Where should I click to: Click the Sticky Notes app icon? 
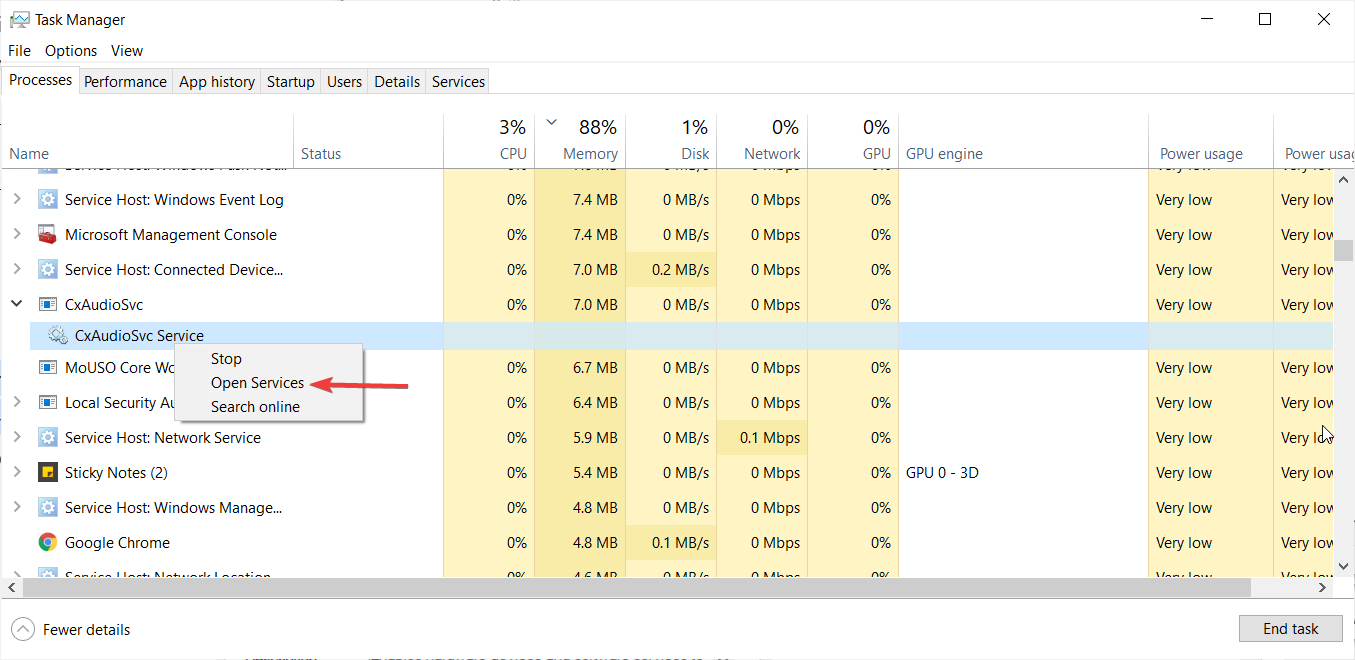click(47, 473)
